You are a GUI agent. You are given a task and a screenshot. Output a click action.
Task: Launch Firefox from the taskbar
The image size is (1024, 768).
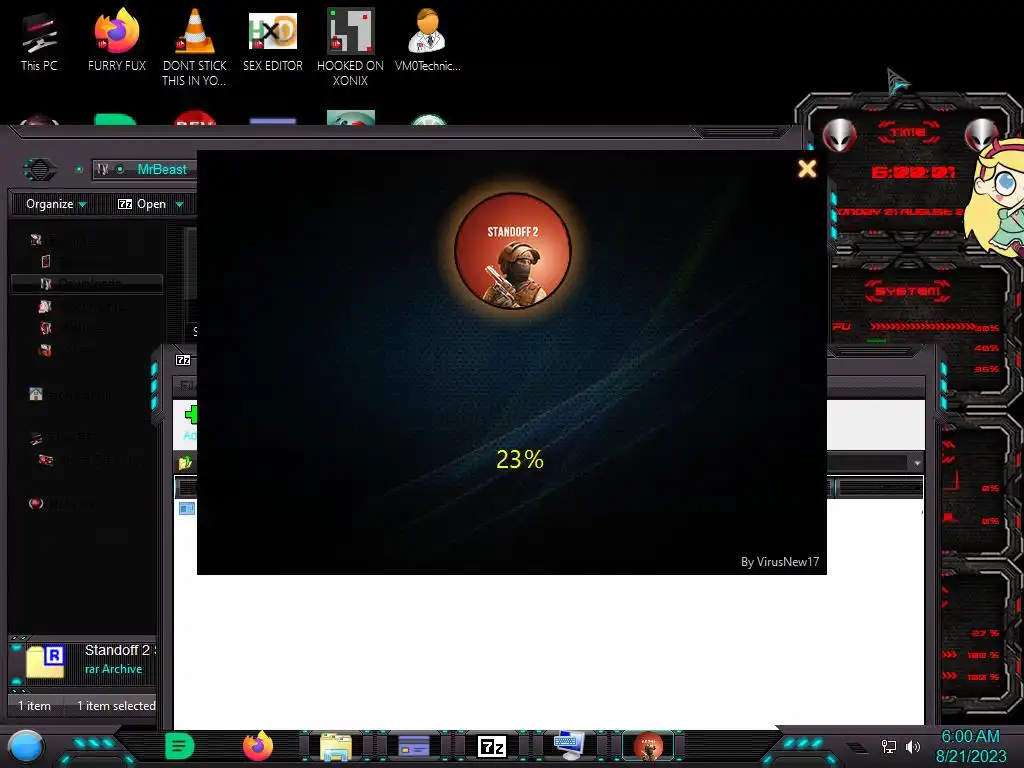(x=258, y=746)
